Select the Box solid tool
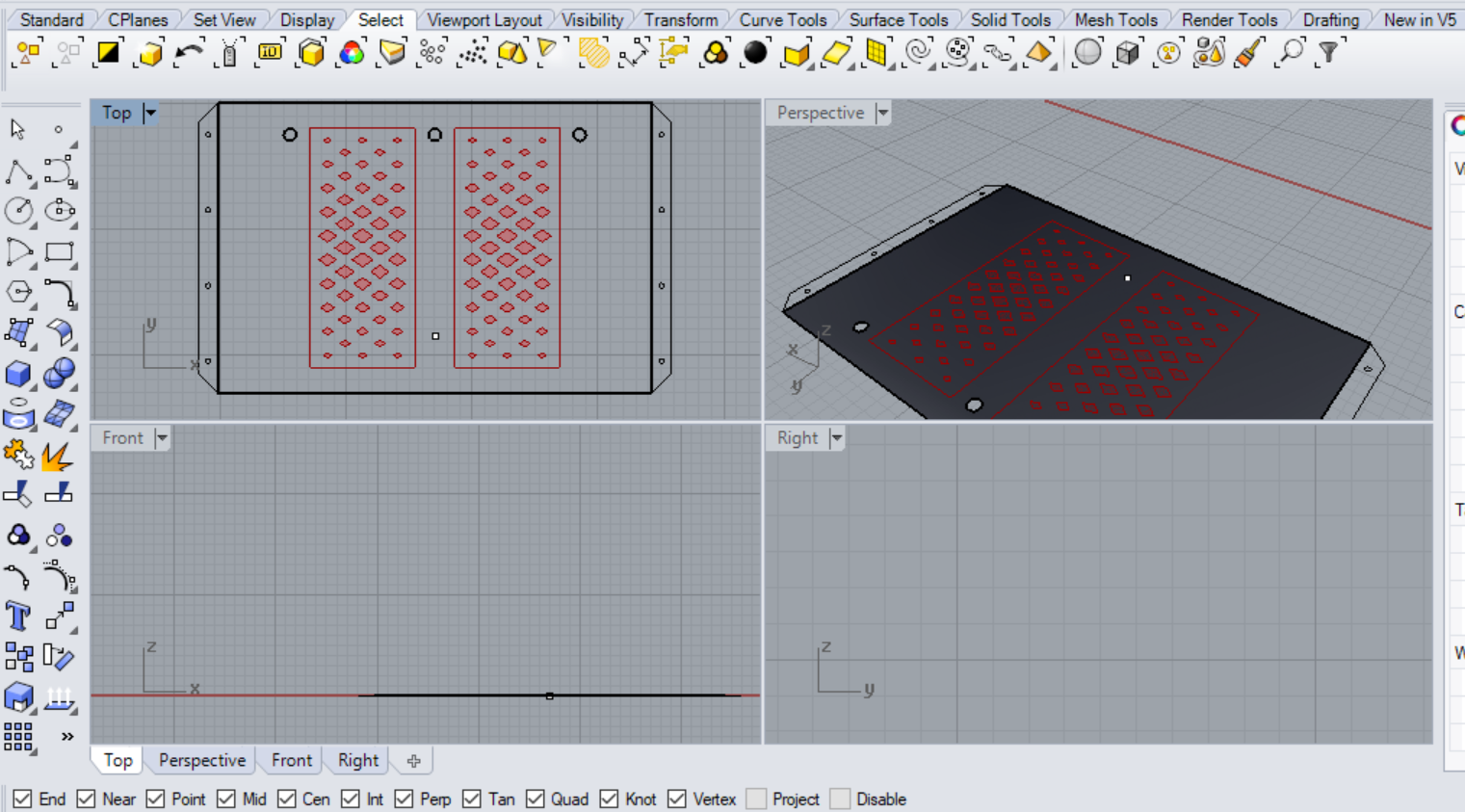The height and width of the screenshot is (812, 1465). point(18,374)
